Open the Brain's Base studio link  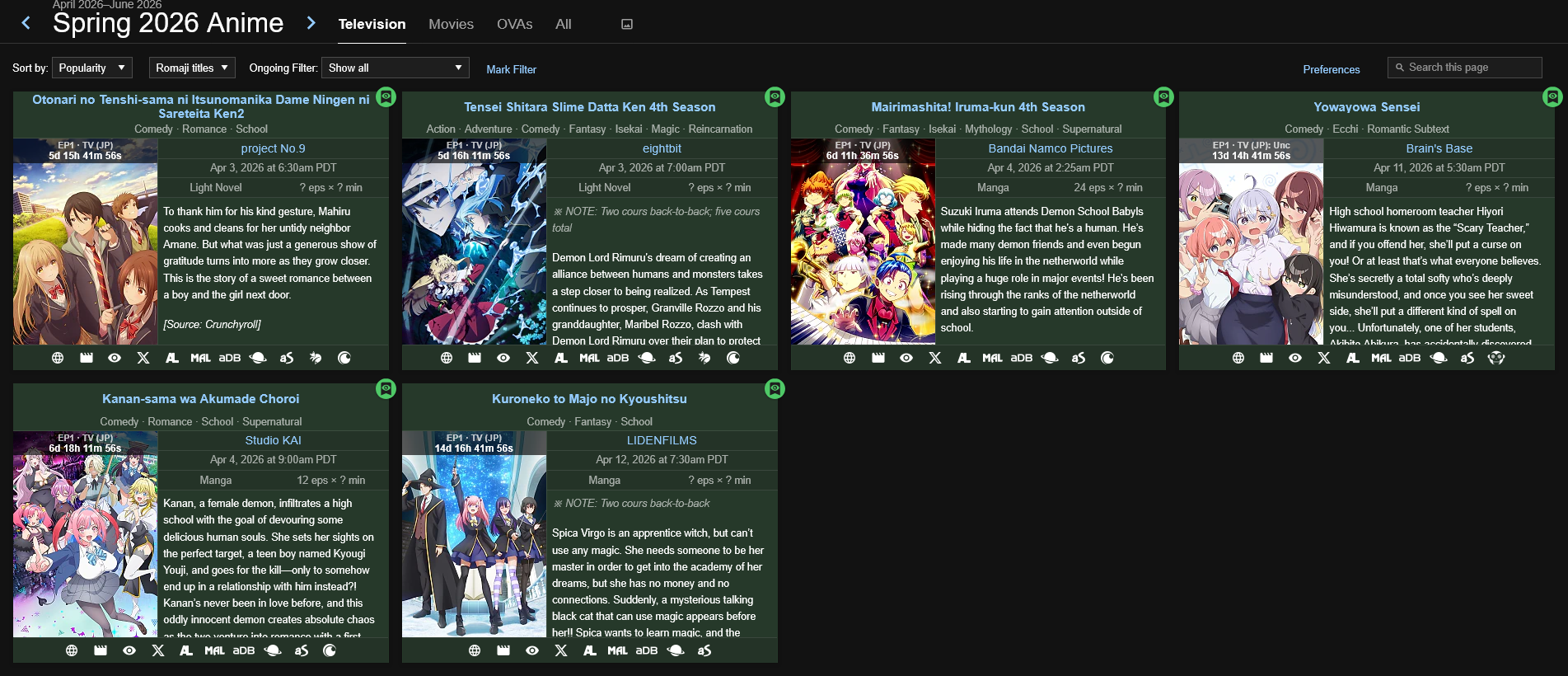click(1439, 148)
